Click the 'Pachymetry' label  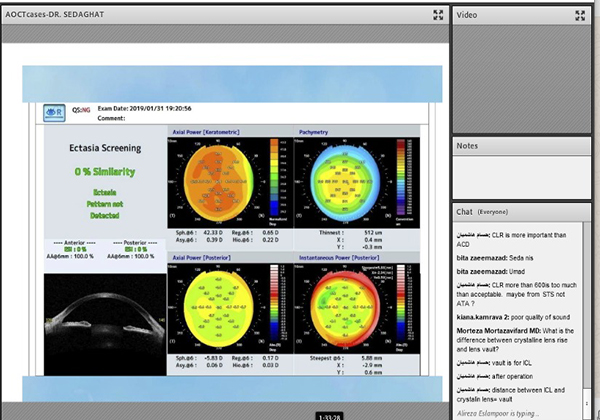point(313,132)
